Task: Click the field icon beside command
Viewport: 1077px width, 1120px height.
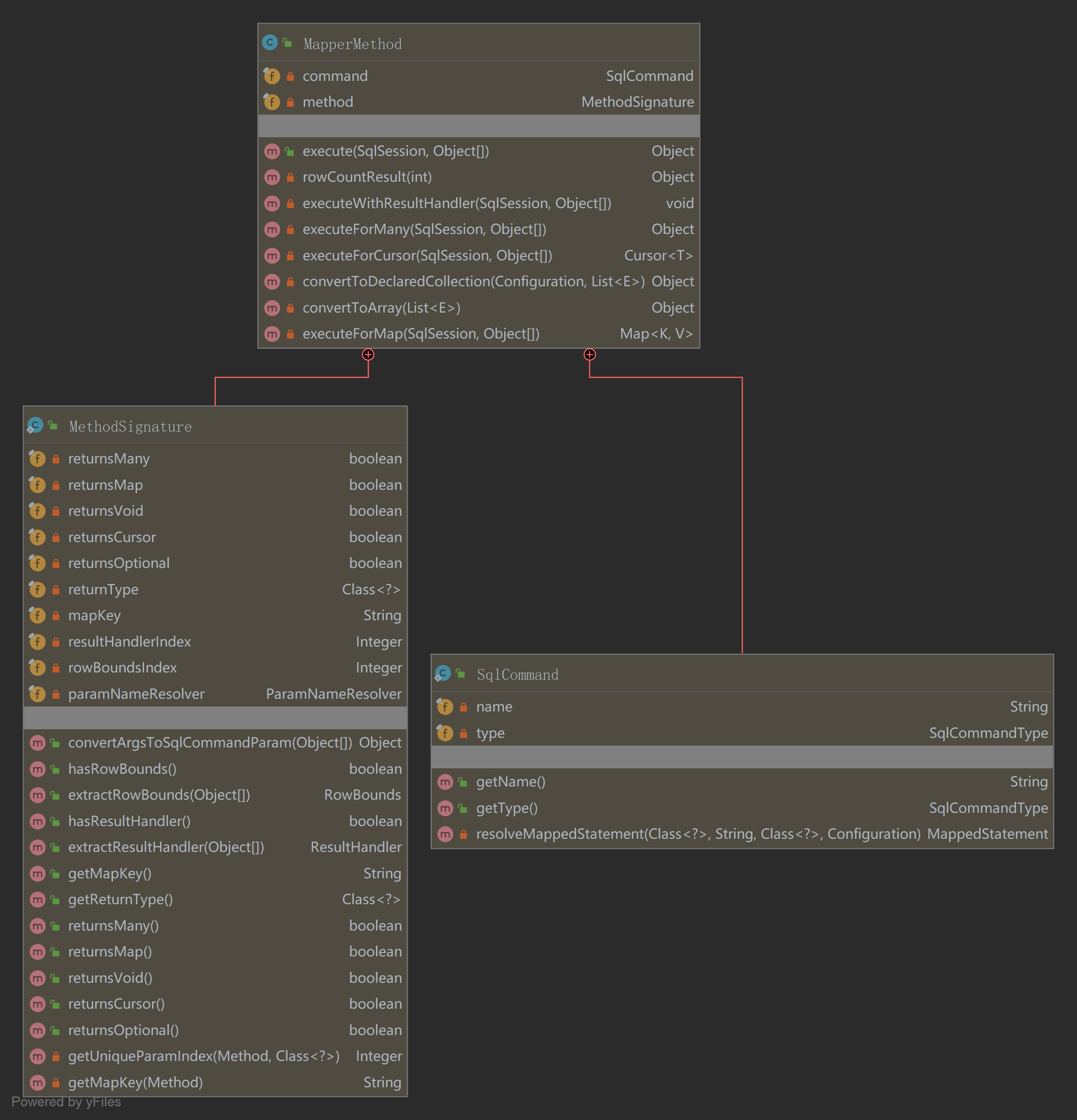Action: click(272, 76)
